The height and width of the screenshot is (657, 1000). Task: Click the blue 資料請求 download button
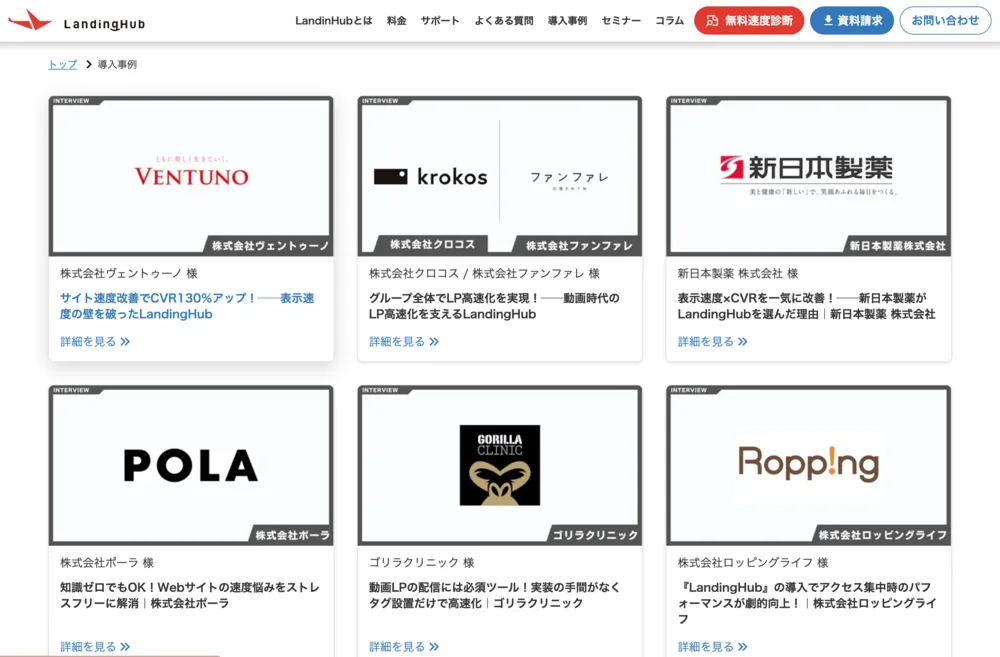click(852, 20)
